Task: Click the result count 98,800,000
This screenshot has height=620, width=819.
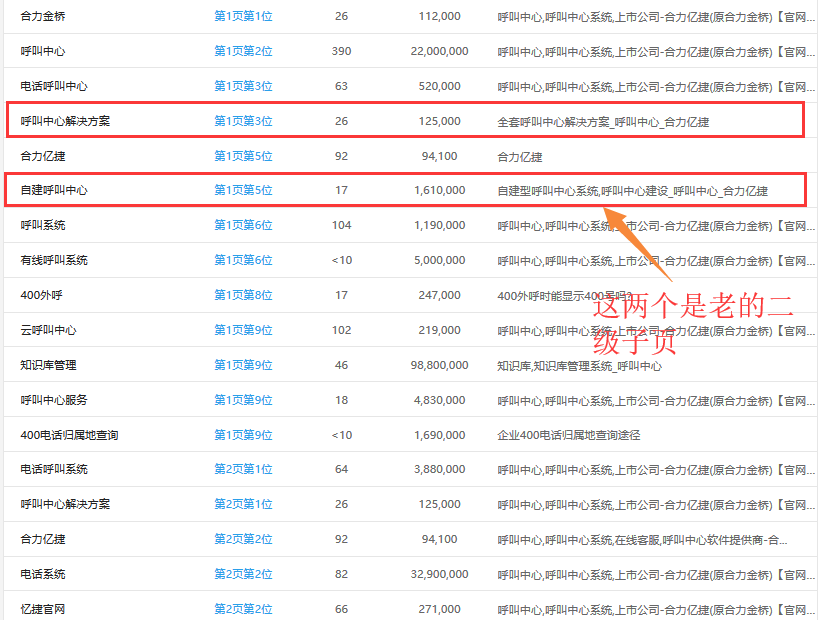Action: tap(439, 365)
